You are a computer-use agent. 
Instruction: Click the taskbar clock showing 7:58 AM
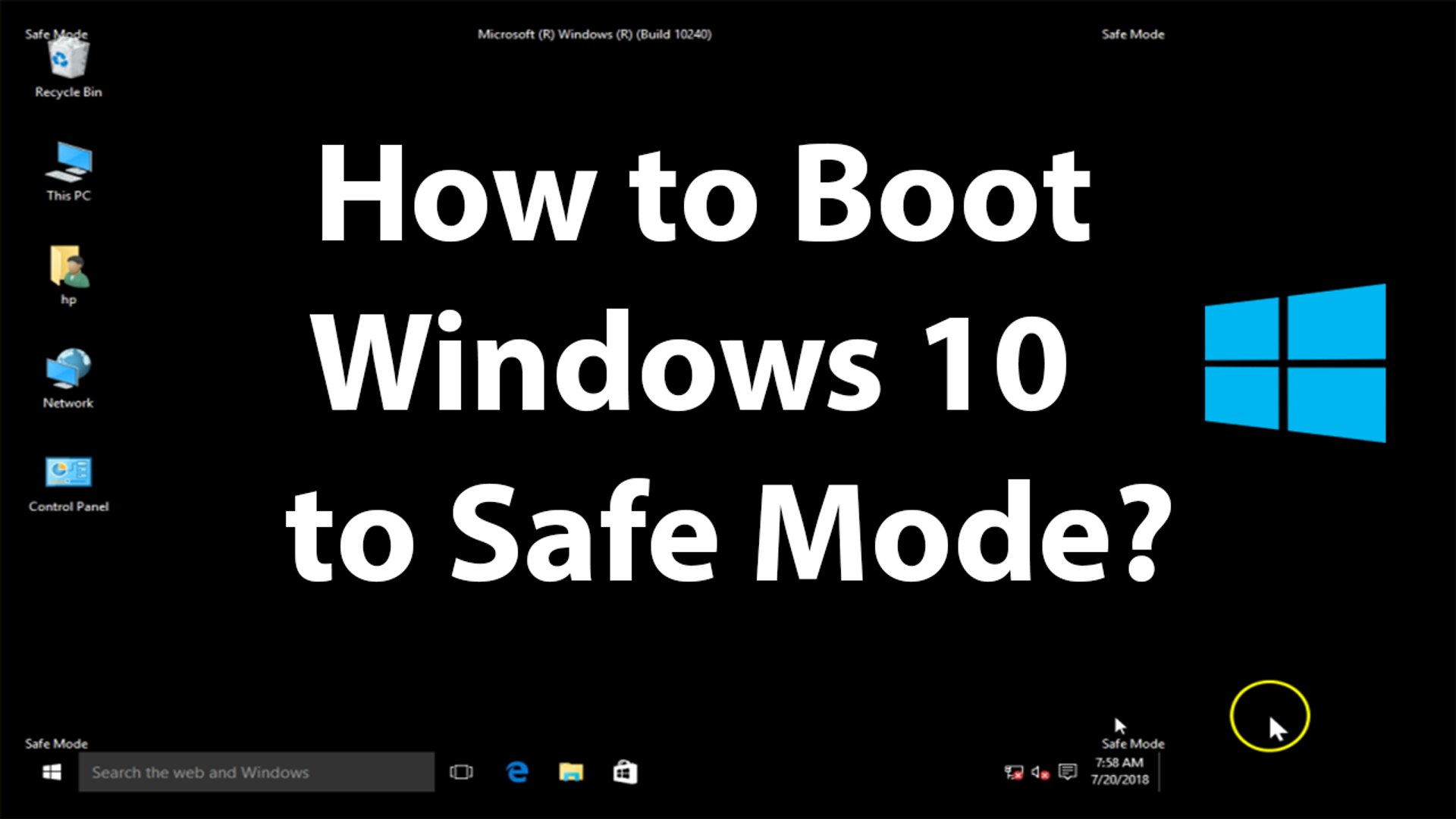click(1119, 763)
